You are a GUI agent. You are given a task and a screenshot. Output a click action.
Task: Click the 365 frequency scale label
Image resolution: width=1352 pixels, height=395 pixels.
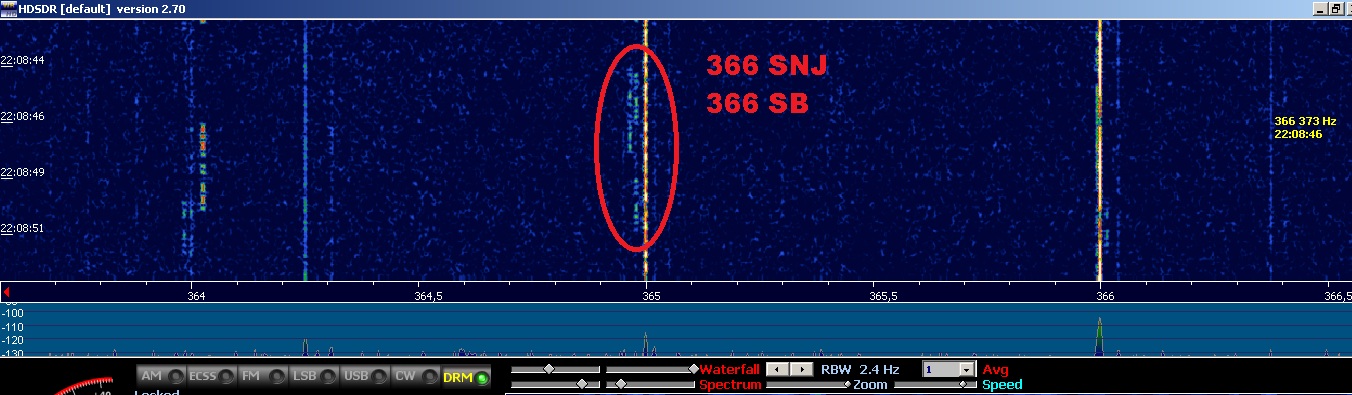pyautogui.click(x=651, y=296)
